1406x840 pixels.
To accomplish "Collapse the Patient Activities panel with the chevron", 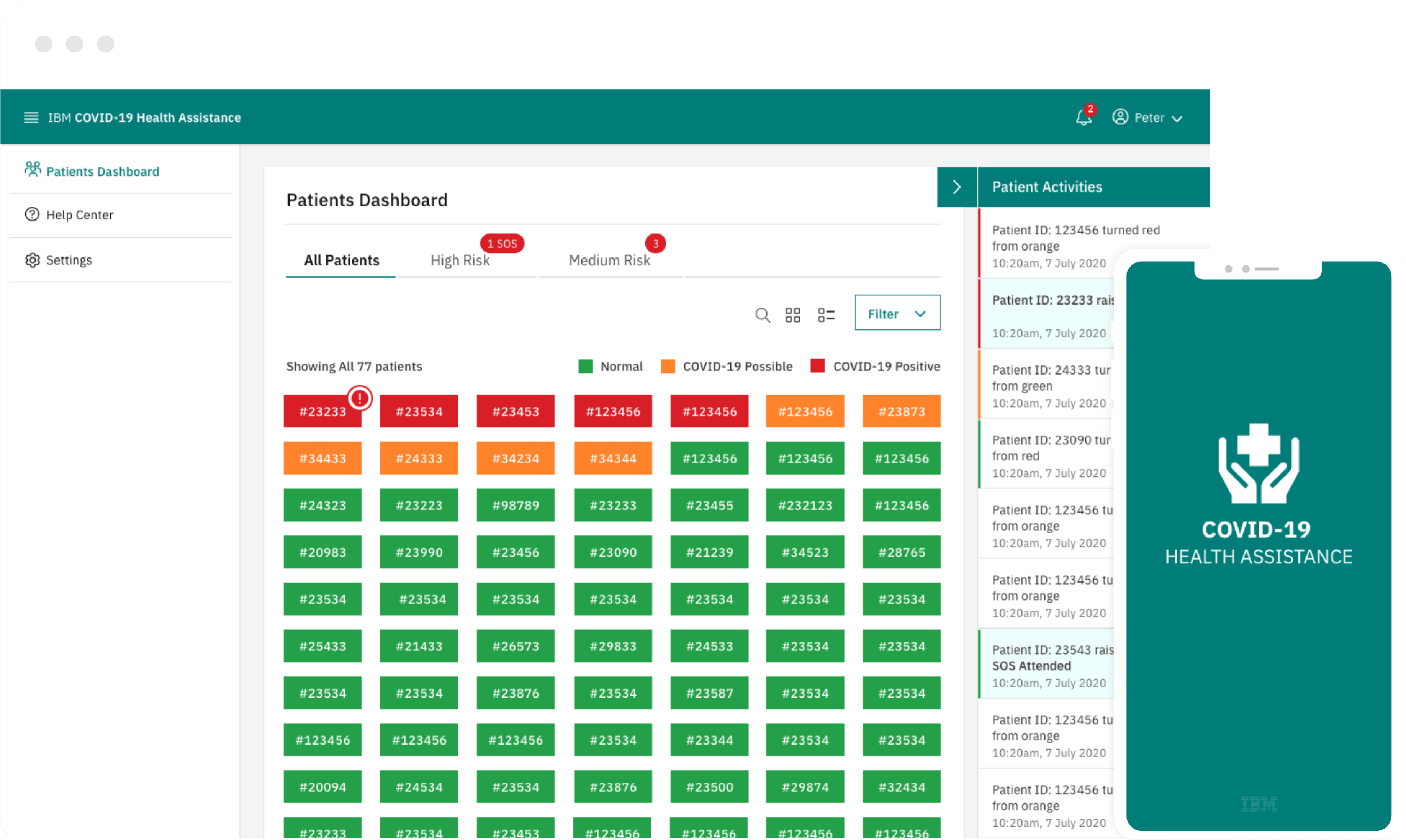I will click(x=957, y=187).
